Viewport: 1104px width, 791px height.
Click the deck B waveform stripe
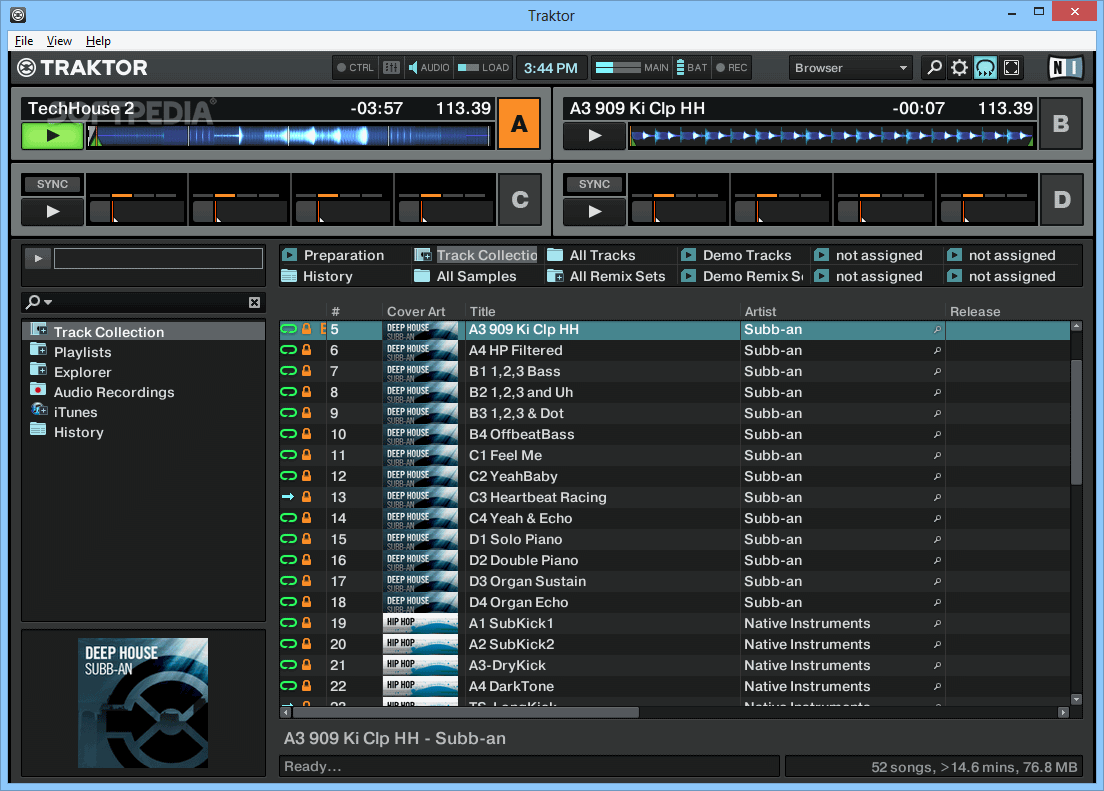point(832,135)
